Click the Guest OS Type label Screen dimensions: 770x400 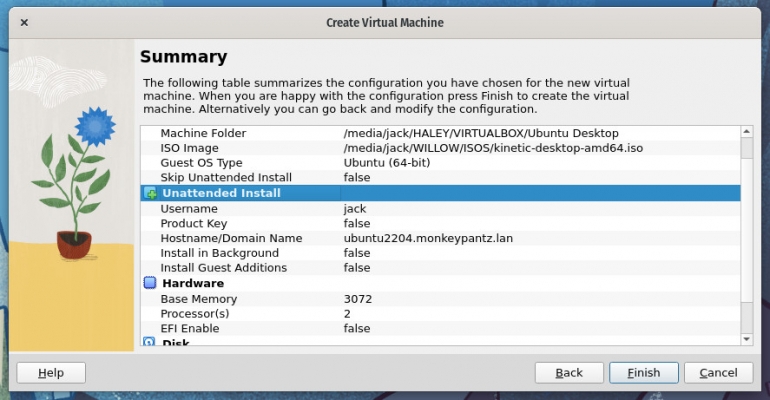click(201, 163)
